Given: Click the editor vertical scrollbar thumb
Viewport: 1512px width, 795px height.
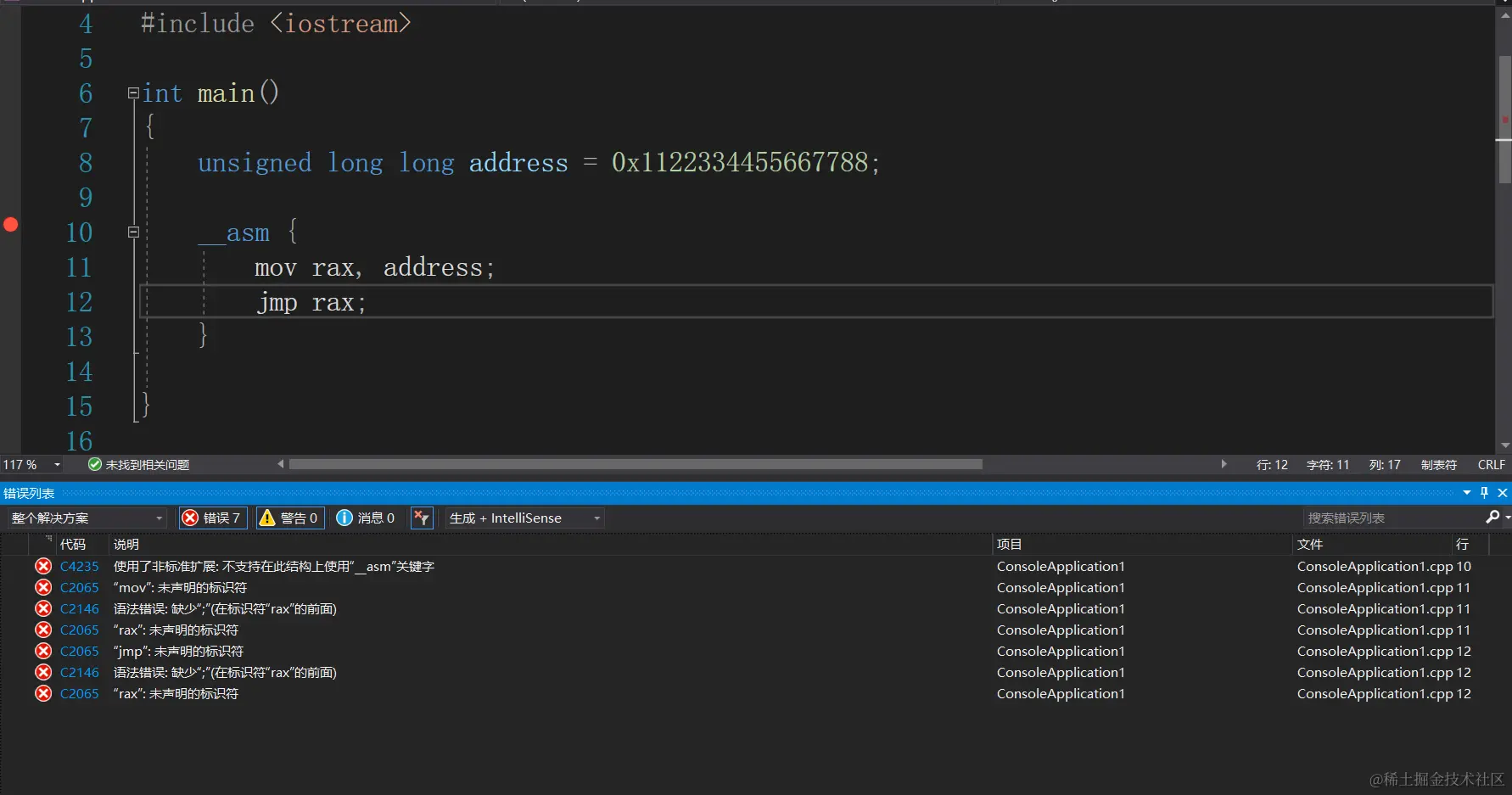Looking at the screenshot, I should coord(1504,120).
